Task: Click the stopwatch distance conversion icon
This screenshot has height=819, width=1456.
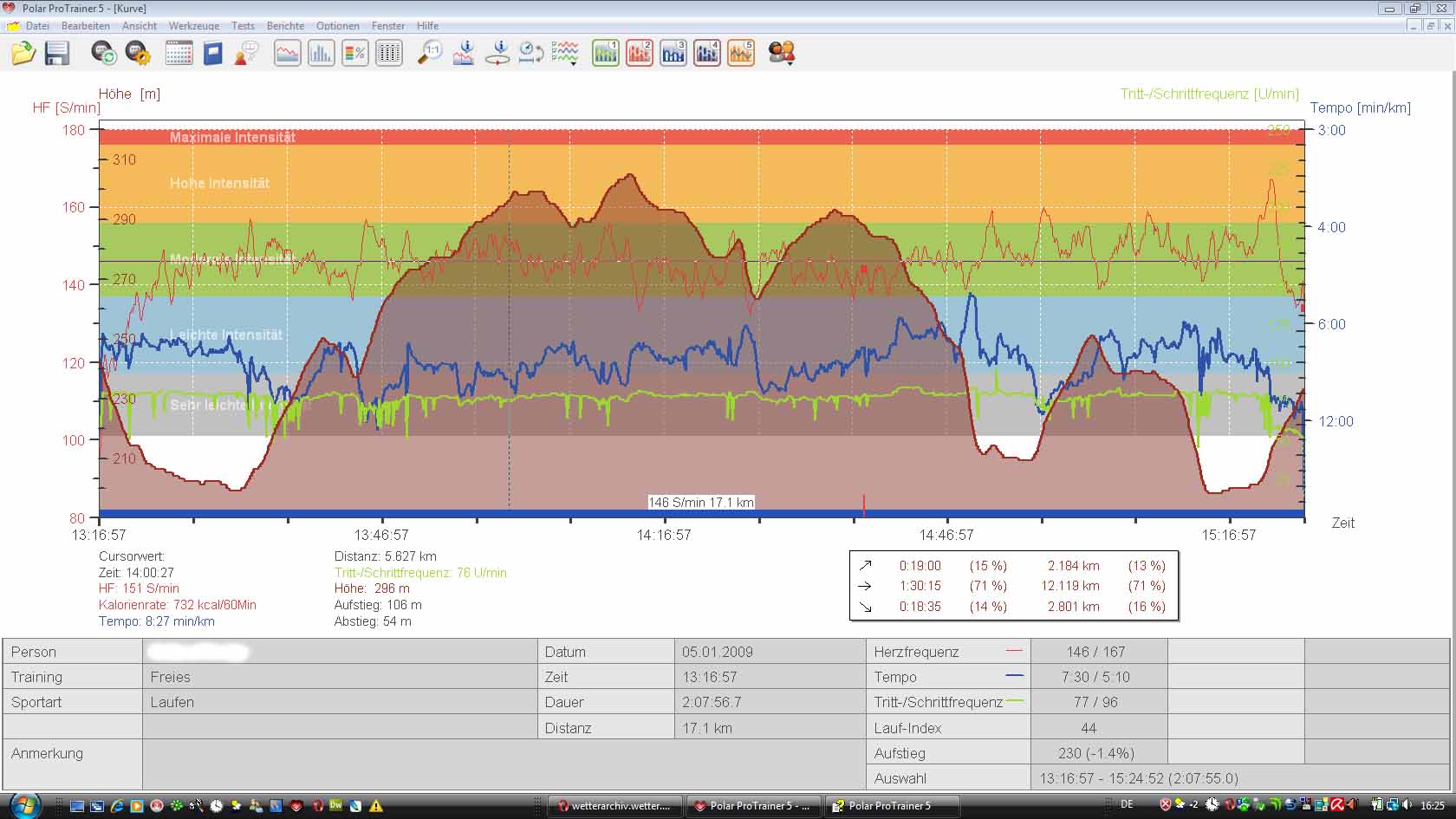Action: 530,53
